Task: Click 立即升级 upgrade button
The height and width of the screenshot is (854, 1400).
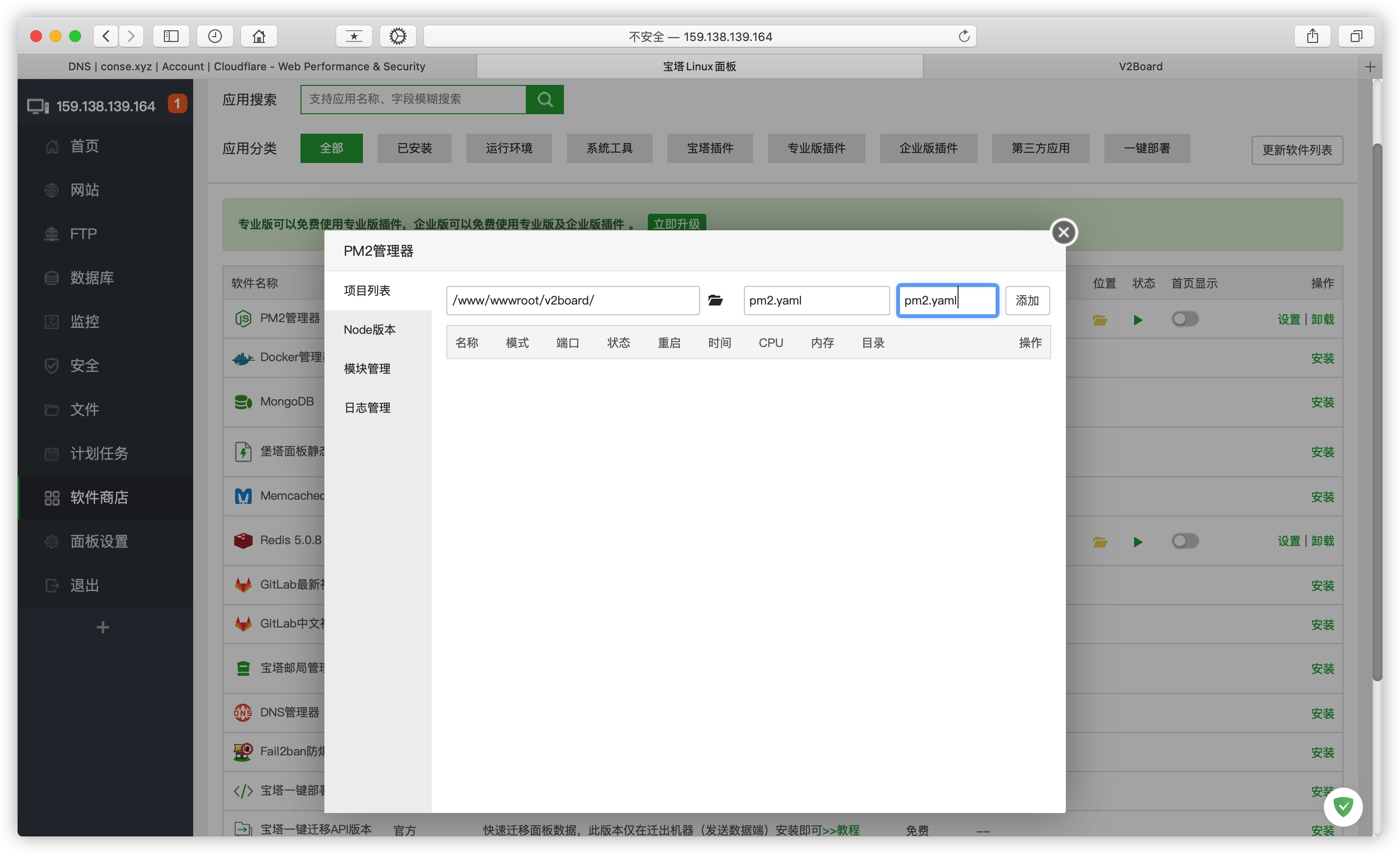Action: pyautogui.click(x=677, y=224)
